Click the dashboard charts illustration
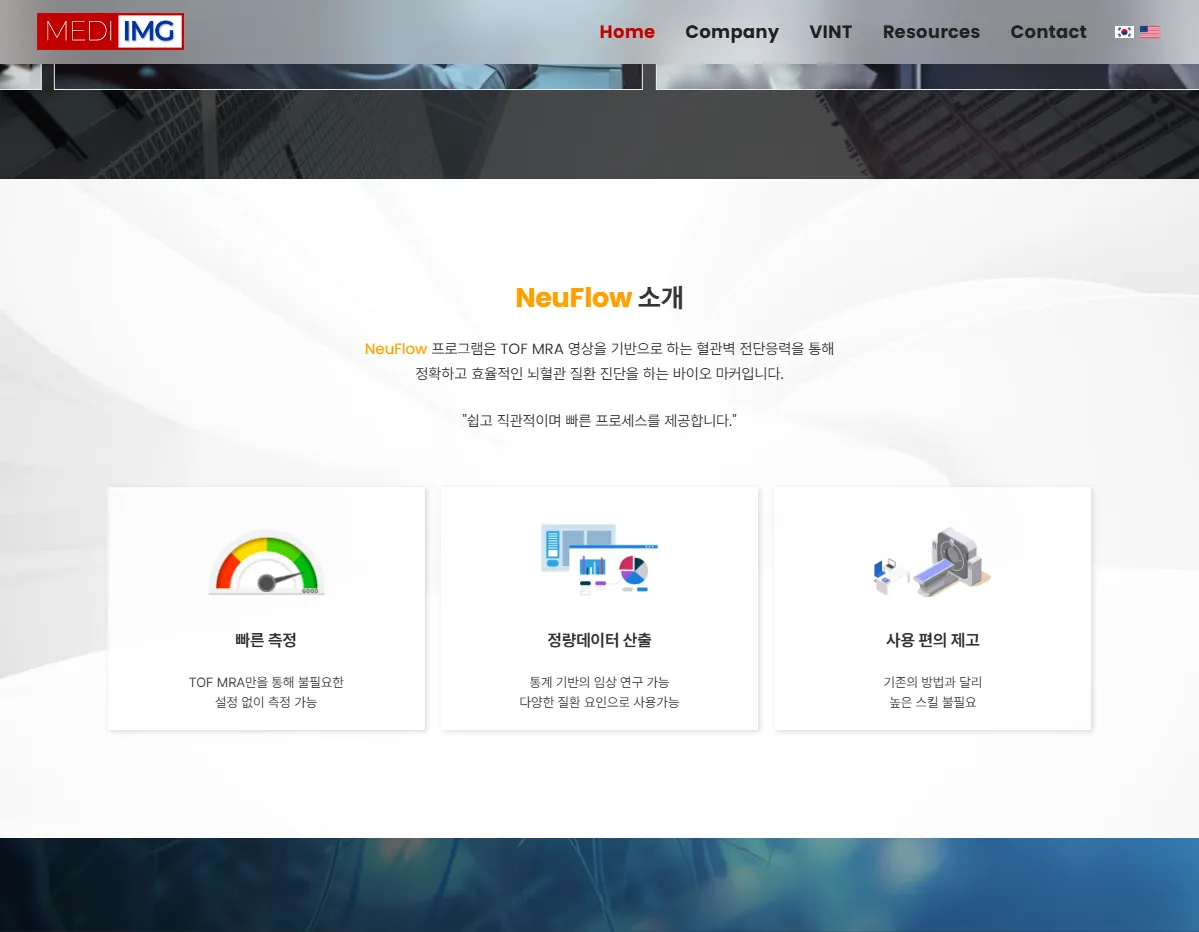 click(x=600, y=560)
